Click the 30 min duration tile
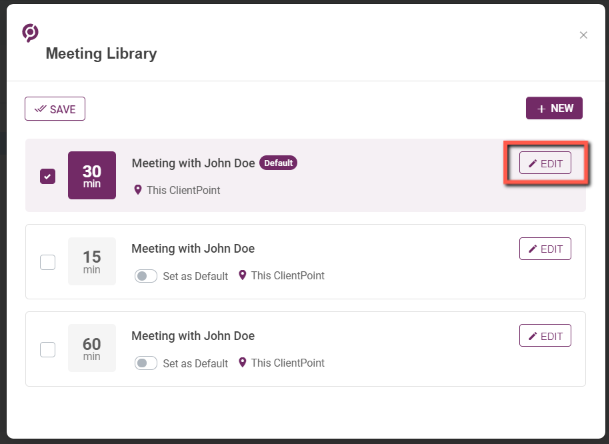Viewport: 609px width, 444px height. point(92,175)
